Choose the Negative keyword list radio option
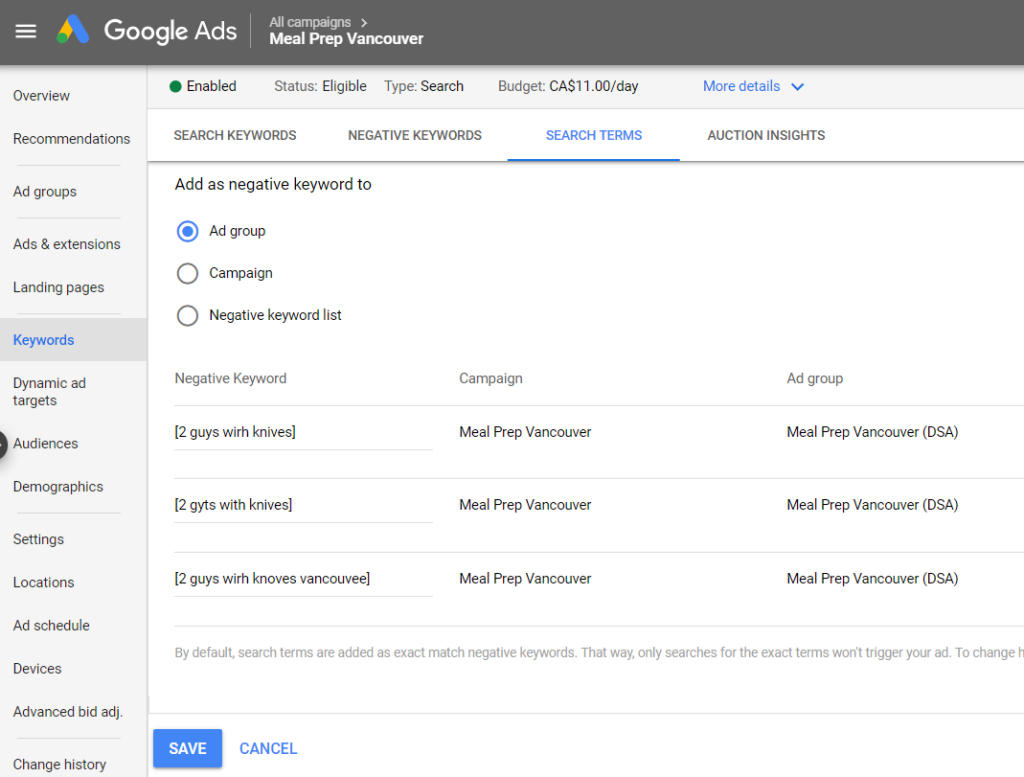Screen dimensions: 1024x777 (x=187, y=315)
